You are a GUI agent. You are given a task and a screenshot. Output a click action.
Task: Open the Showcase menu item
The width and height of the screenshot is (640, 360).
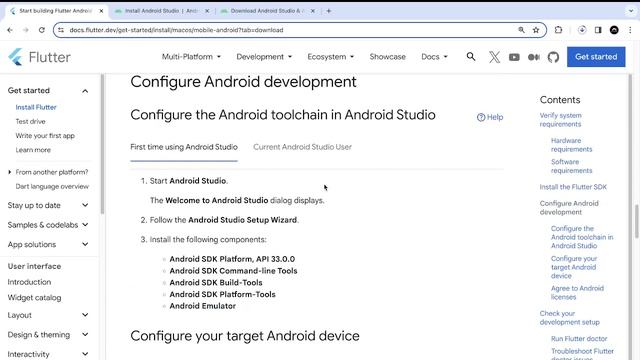(387, 57)
